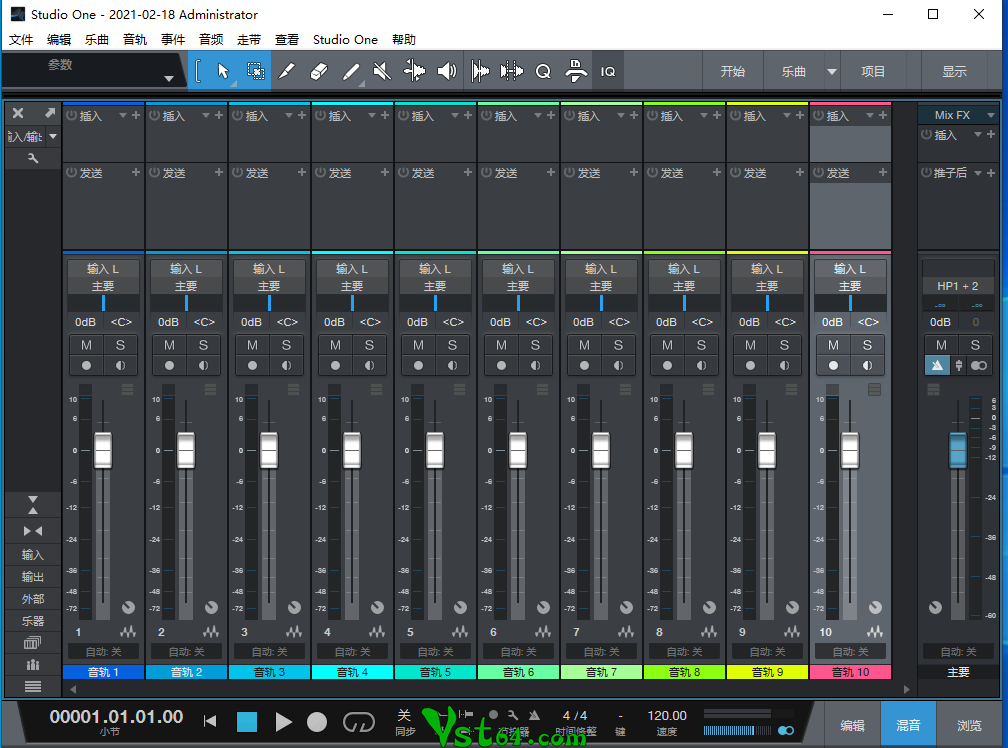Toggle the Loop button in transport

point(358,722)
